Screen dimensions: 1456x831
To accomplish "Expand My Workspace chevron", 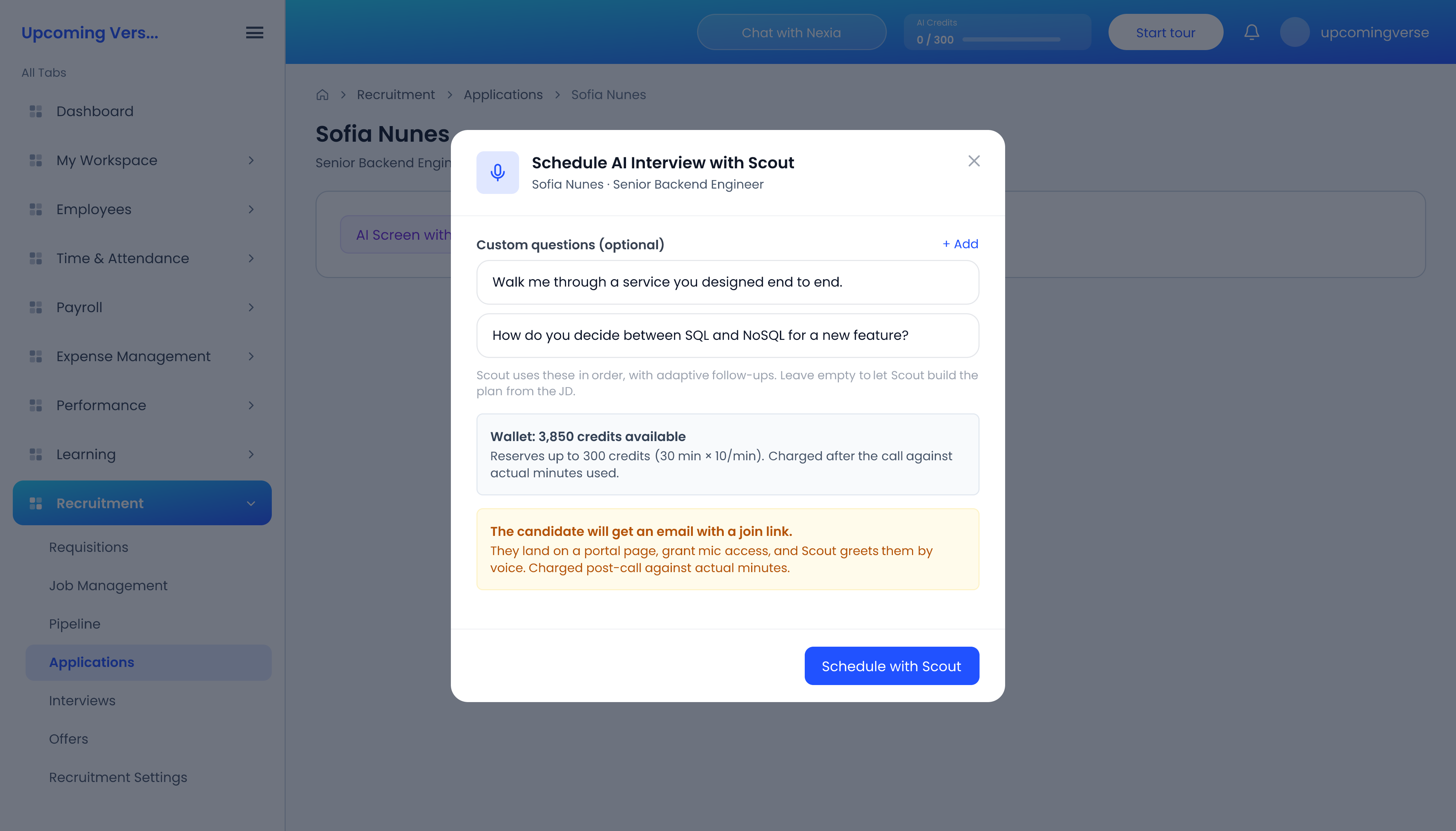I will [250, 161].
